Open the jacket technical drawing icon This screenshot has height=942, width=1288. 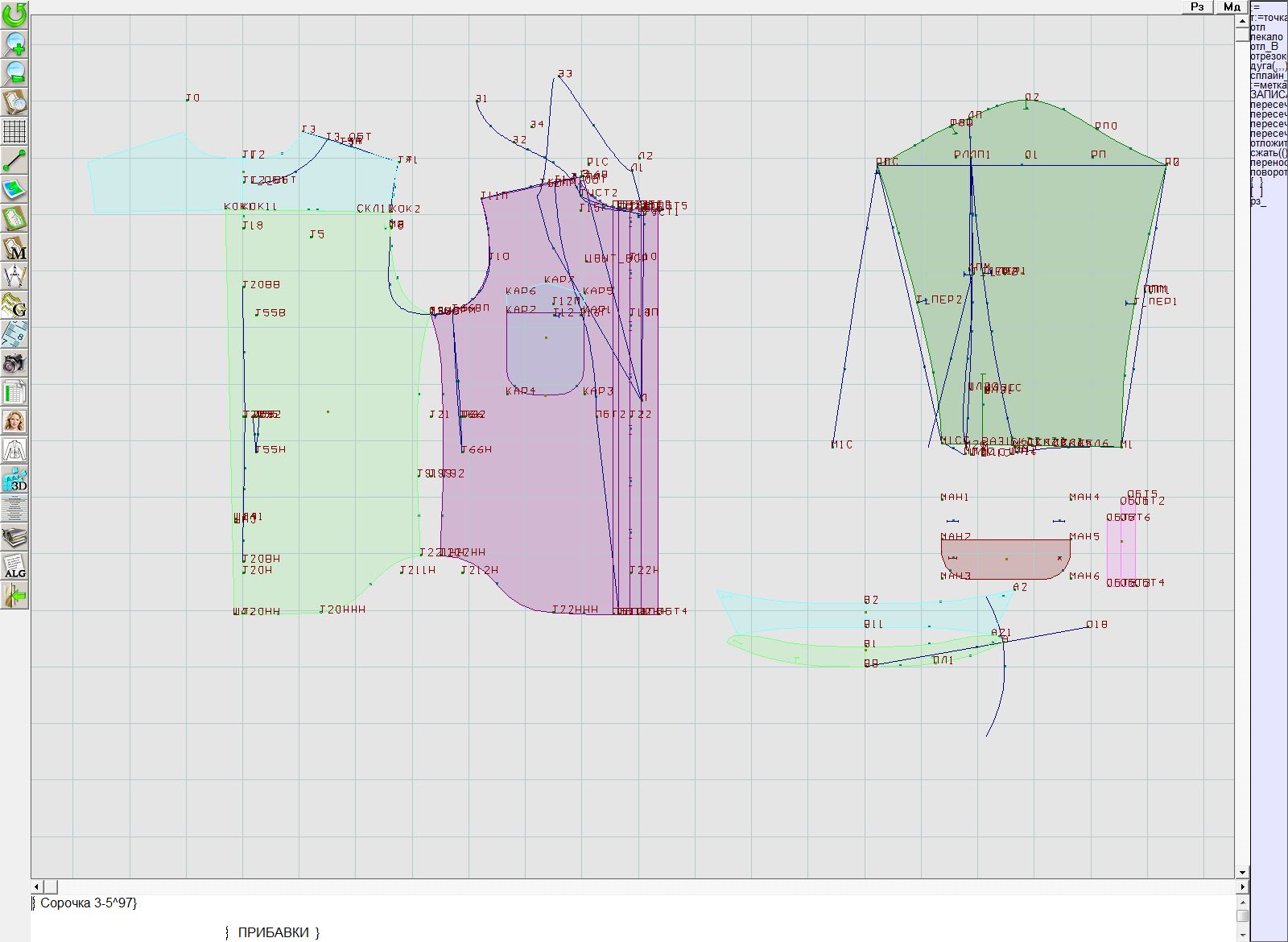[14, 450]
